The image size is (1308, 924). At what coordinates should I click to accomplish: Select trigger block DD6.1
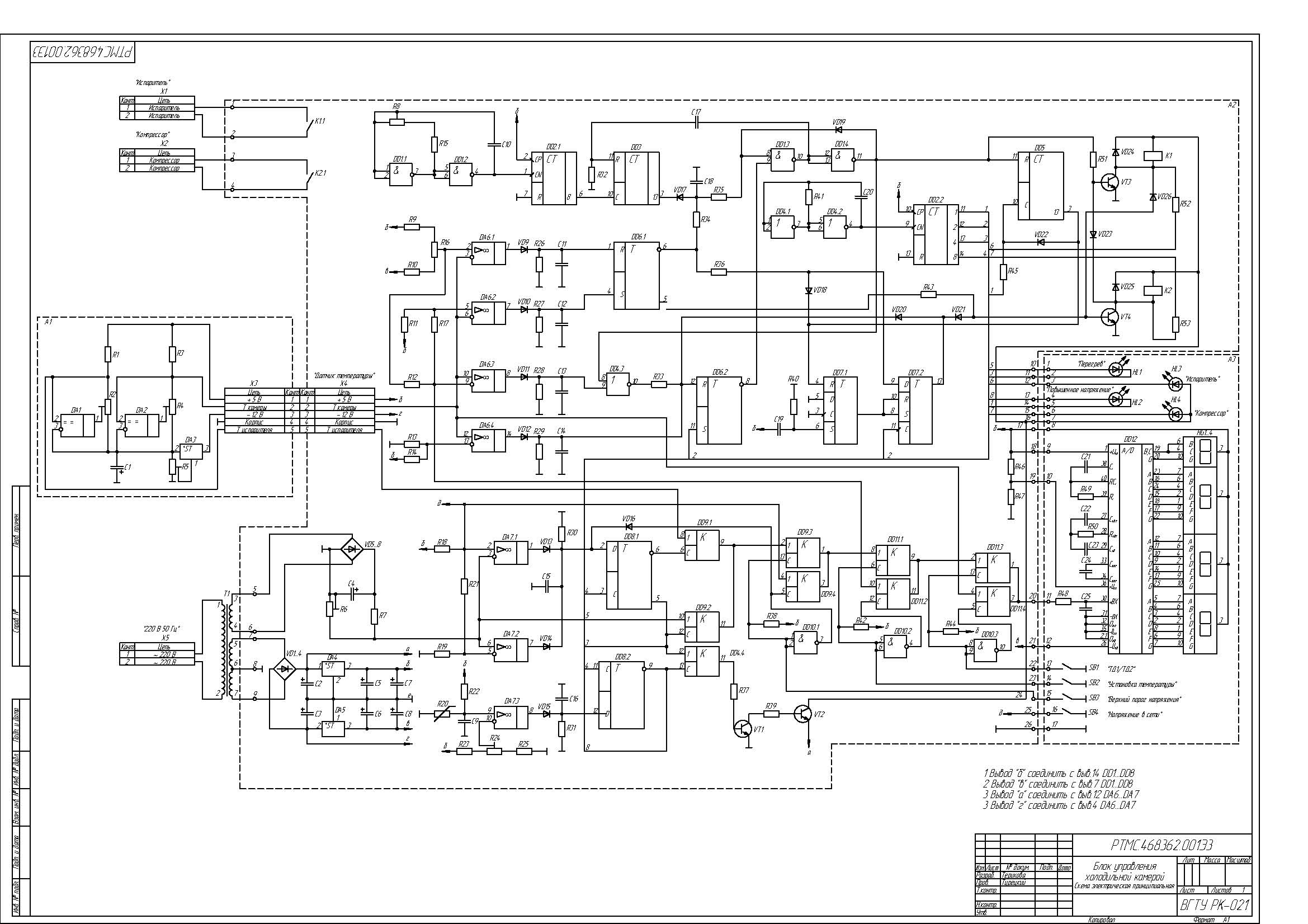coord(636,275)
